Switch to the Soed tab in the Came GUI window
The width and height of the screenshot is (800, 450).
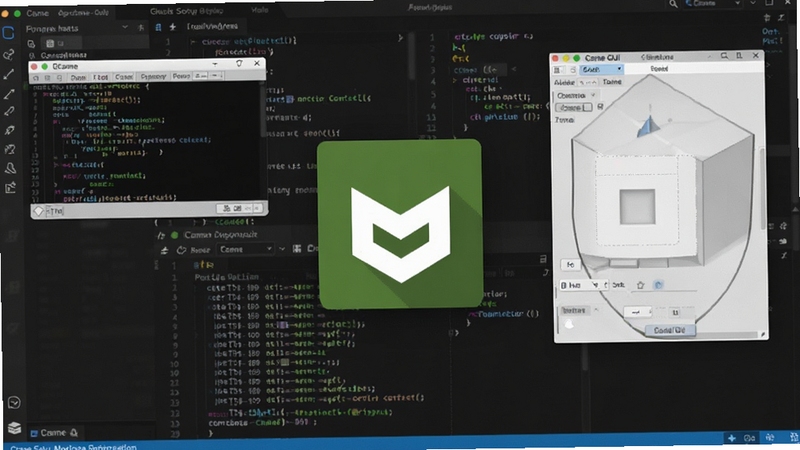[x=659, y=68]
